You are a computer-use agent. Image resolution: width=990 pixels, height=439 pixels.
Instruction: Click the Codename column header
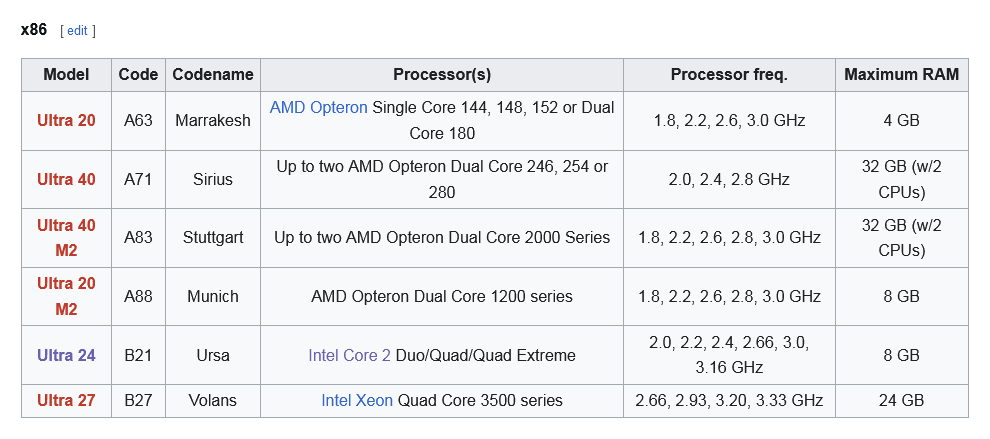tap(213, 75)
